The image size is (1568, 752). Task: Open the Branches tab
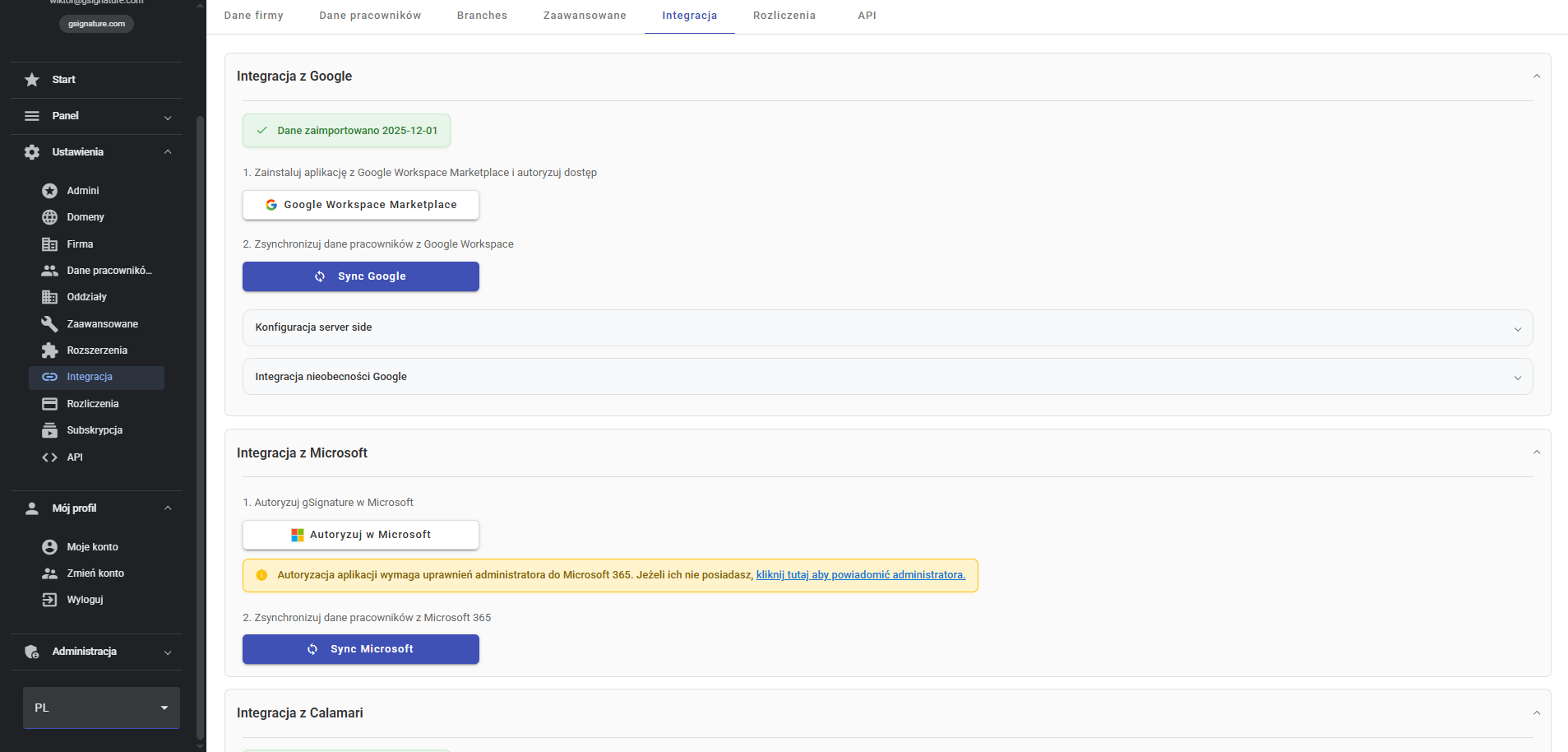[x=482, y=16]
